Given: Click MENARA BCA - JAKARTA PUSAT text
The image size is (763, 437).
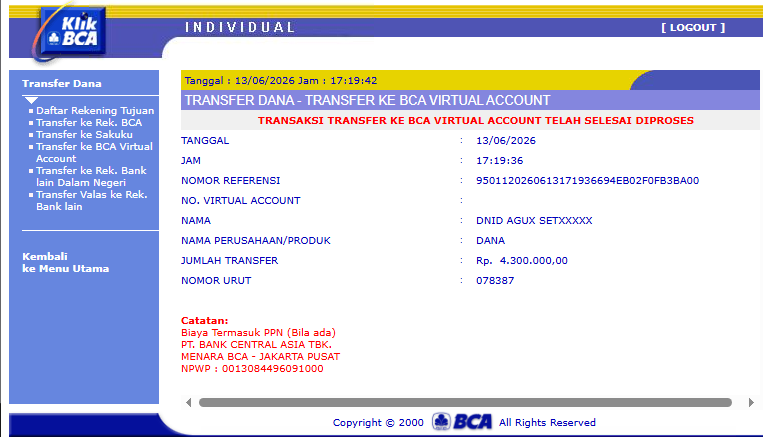Looking at the screenshot, I should (260, 356).
